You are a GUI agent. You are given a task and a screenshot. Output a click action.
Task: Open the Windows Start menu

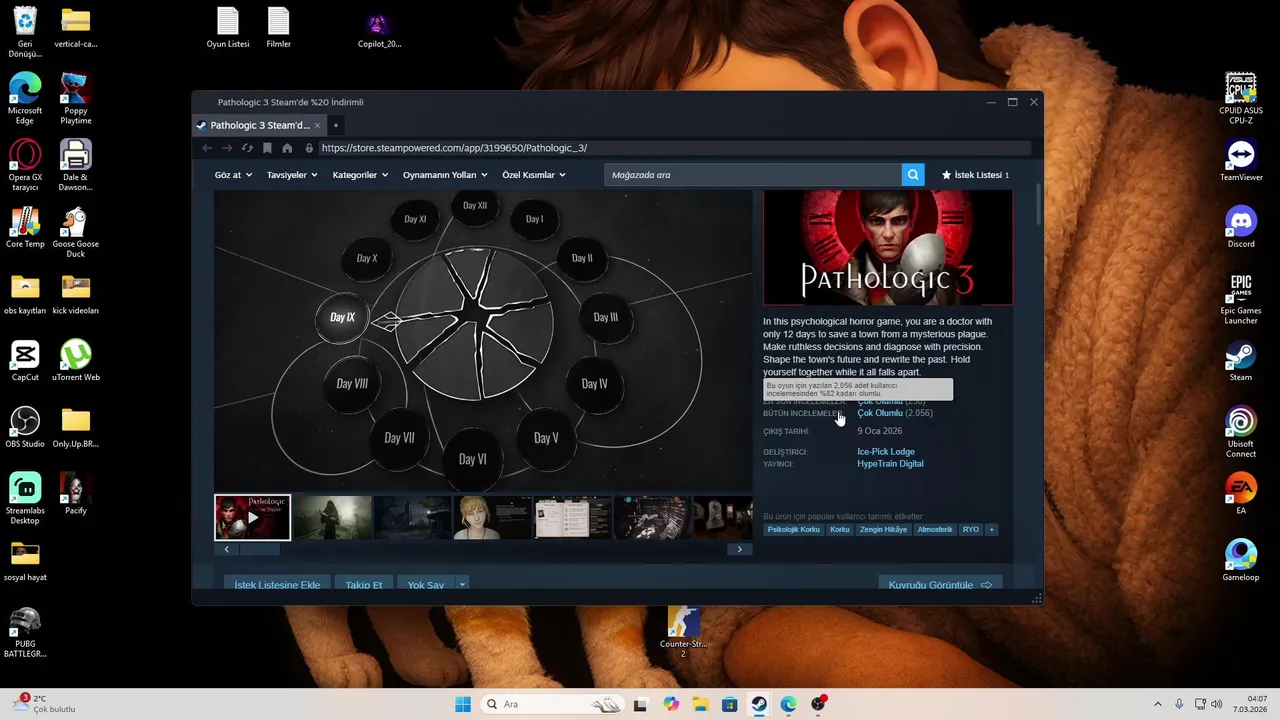(x=463, y=704)
